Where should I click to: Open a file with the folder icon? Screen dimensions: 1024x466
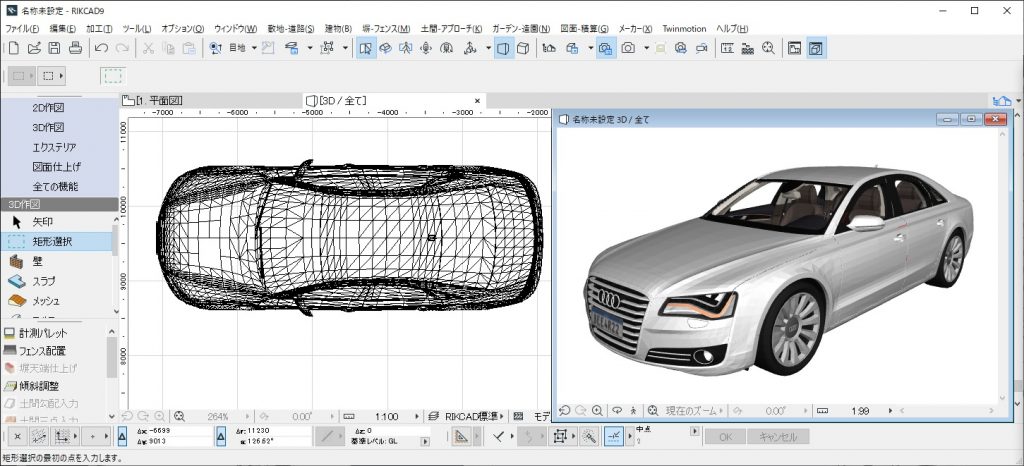pos(34,48)
